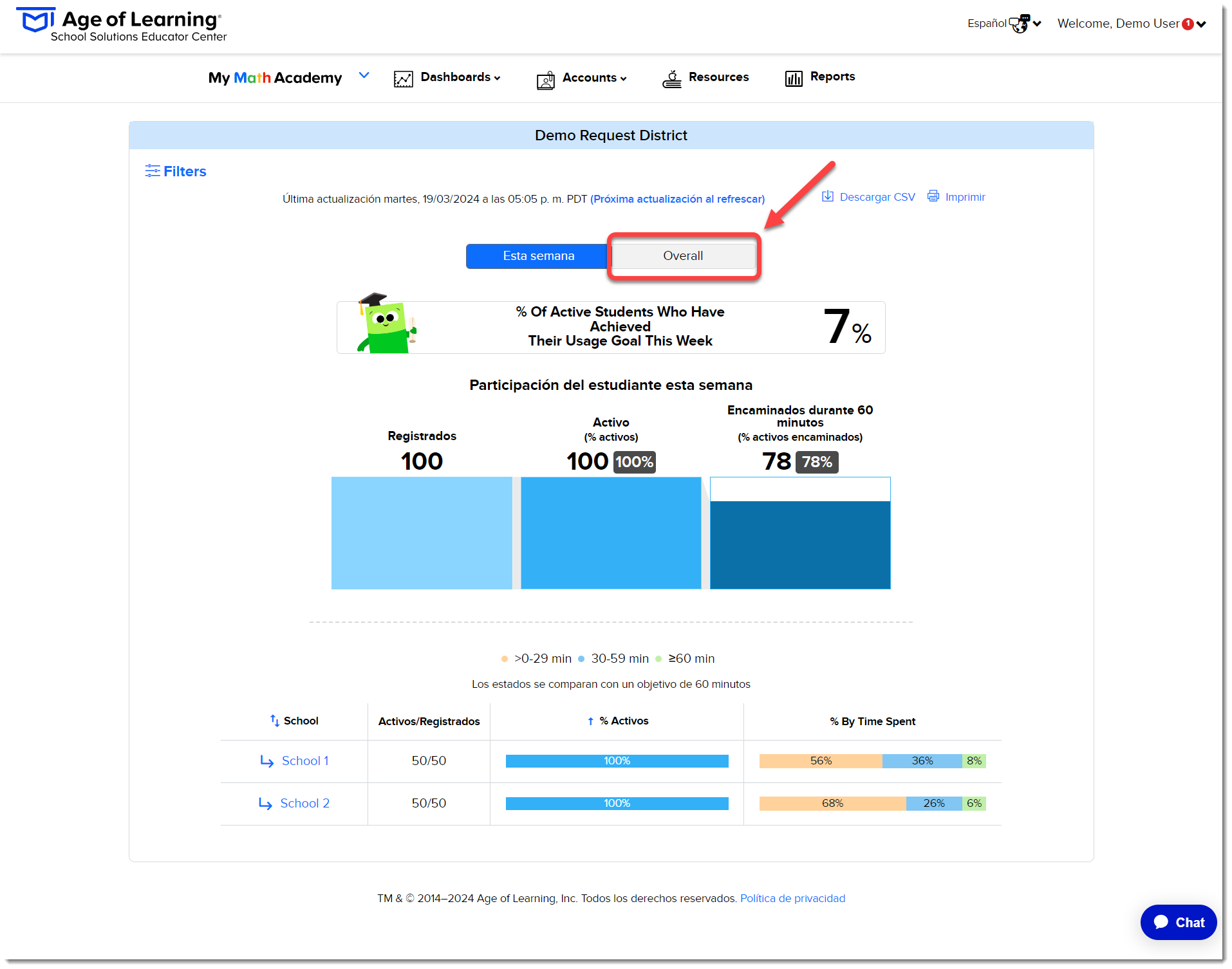Screen dimensions: 1232x969
Task: Click the printer icon
Action: [x=933, y=196]
